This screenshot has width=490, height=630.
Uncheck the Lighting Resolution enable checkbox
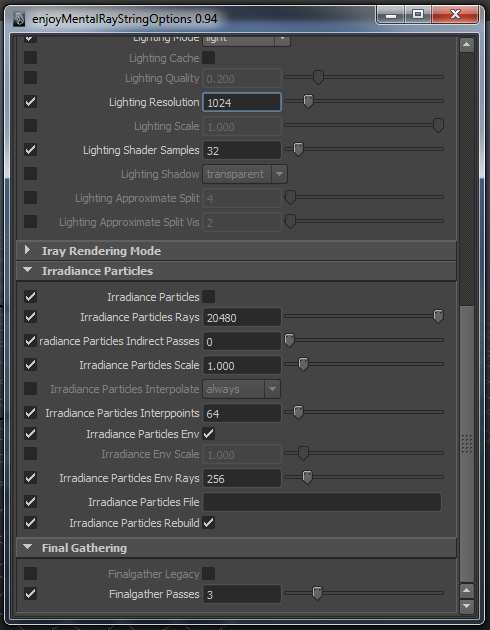coord(31,102)
